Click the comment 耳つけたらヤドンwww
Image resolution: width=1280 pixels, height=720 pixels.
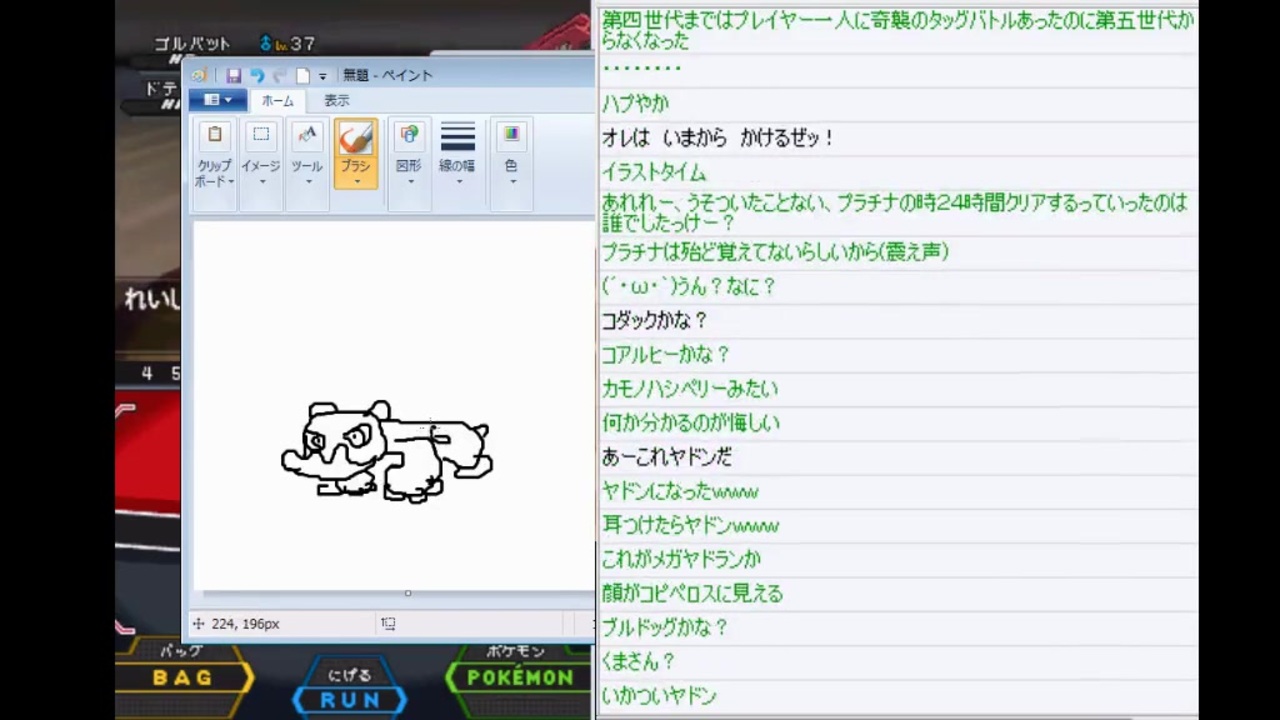click(690, 525)
